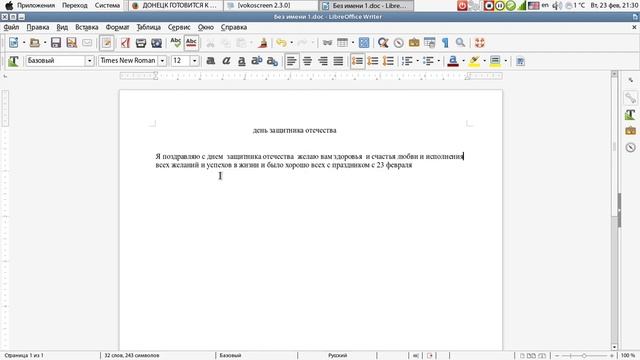The width and height of the screenshot is (640, 360).
Task: Expand the Insert Table dropdown arrow
Action: point(353,42)
